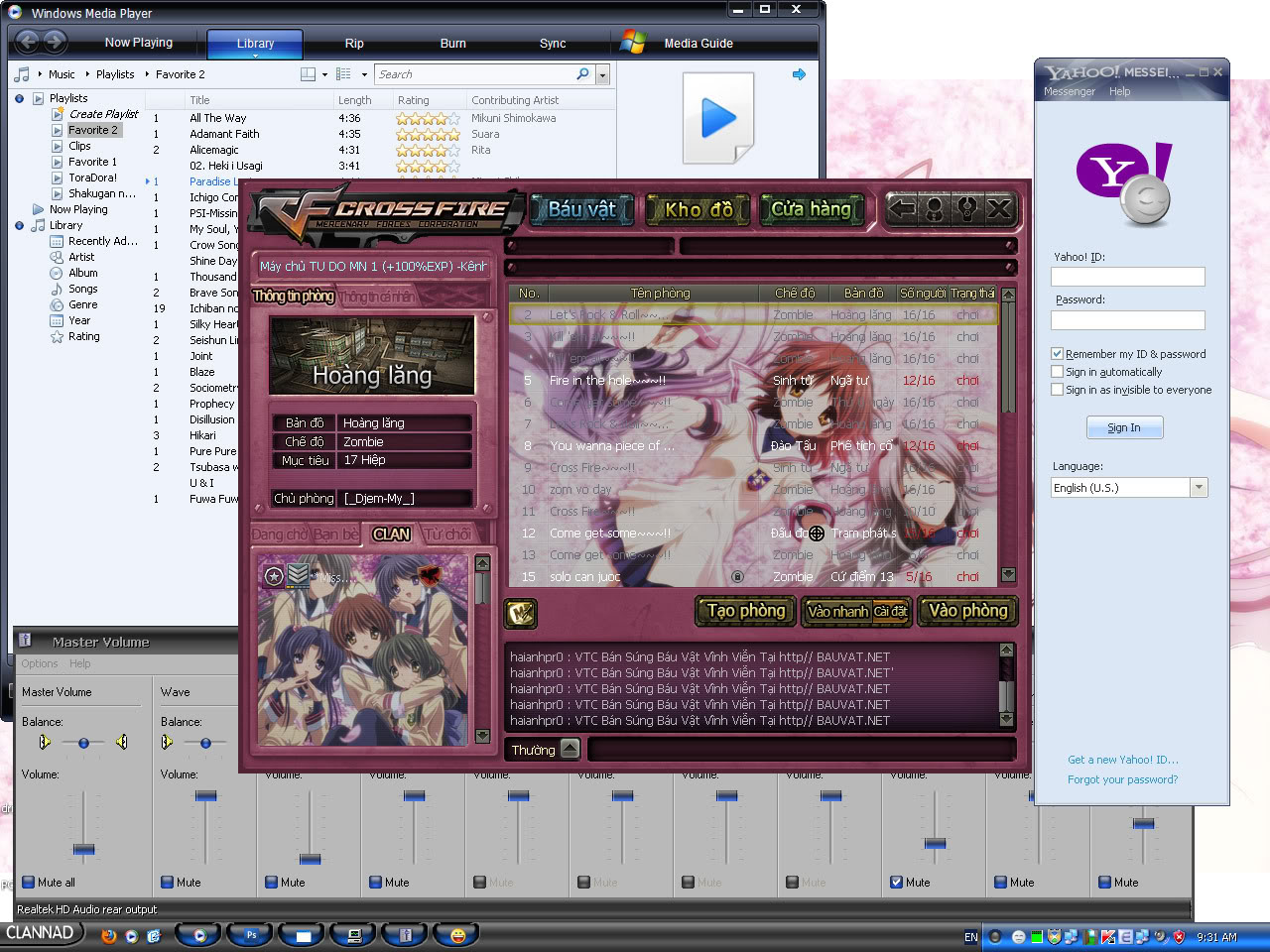Adjust the Wave volume slider
This screenshot has height=952, width=1270.
205,796
